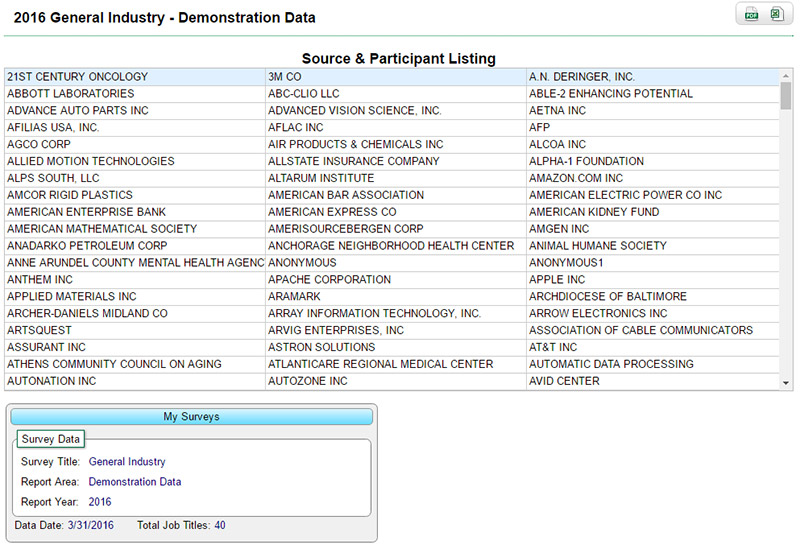The height and width of the screenshot is (545, 800).
Task: Select ASSOCIATION OF CABLE COMMUNICATORS entry
Action: 653,330
